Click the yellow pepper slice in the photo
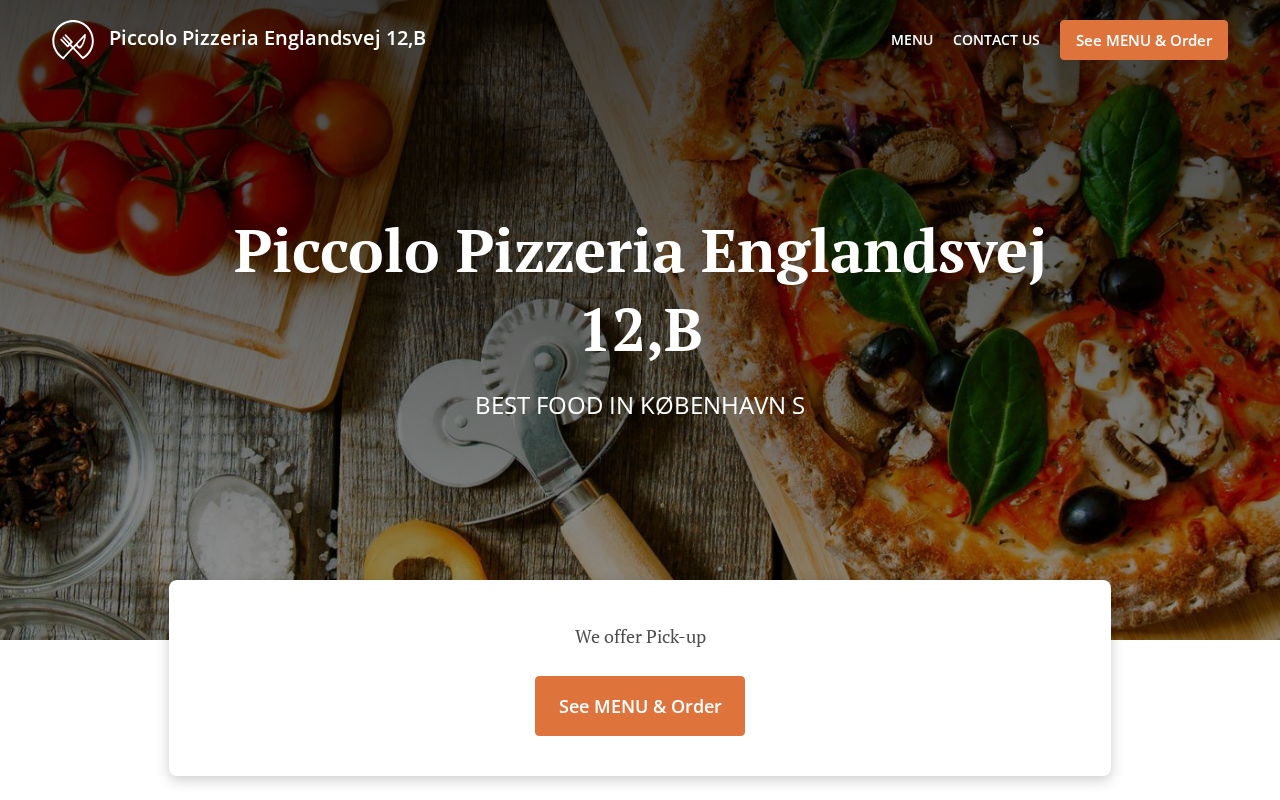The image size is (1280, 800). [x=420, y=550]
